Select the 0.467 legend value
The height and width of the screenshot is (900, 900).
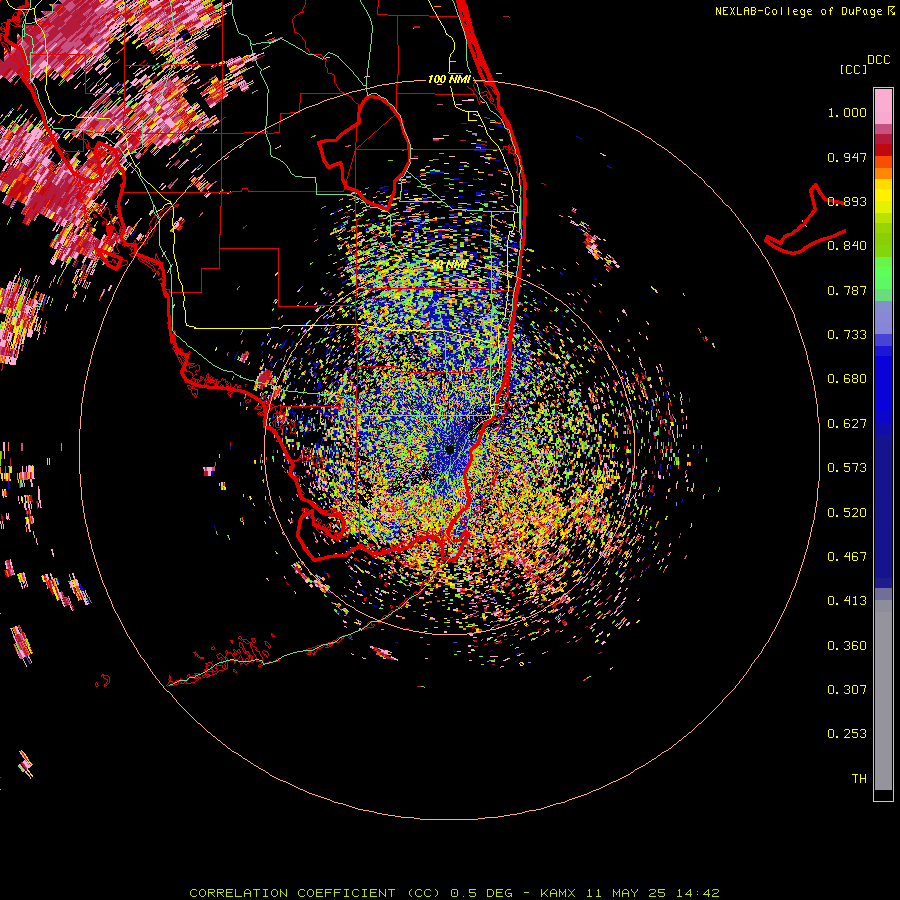coord(847,557)
